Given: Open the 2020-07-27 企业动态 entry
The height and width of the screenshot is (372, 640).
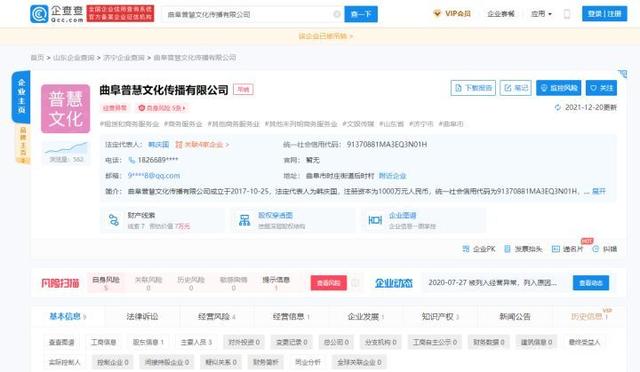Looking at the screenshot, I should 492,283.
